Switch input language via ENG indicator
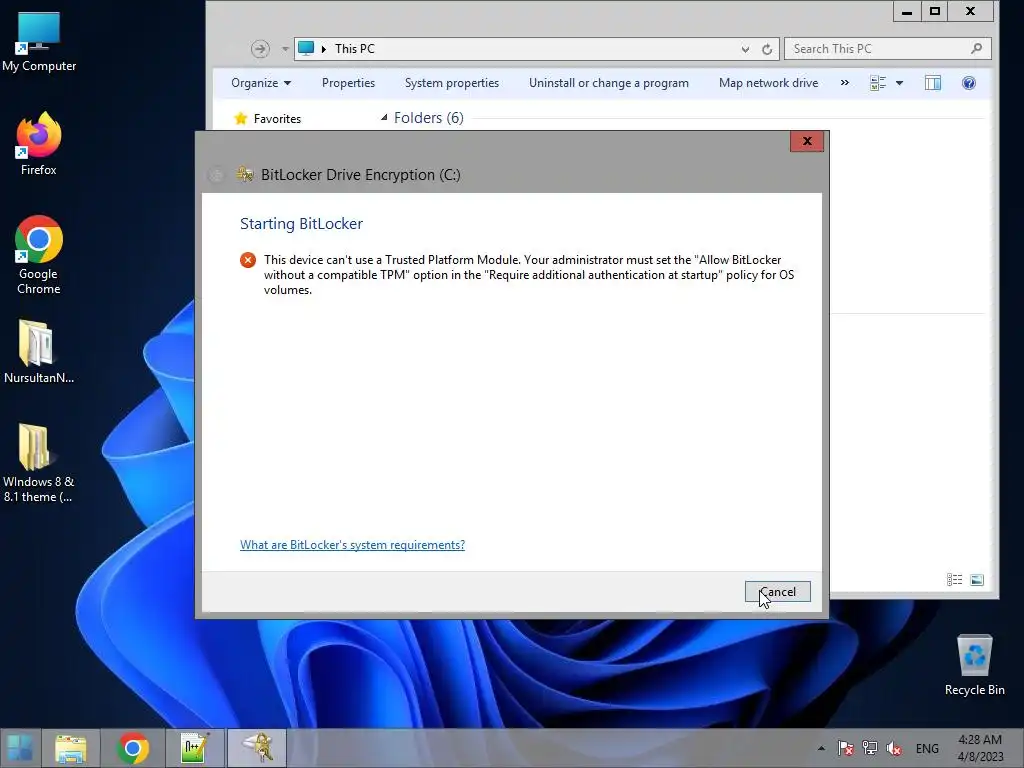The width and height of the screenshot is (1024, 768). 927,748
